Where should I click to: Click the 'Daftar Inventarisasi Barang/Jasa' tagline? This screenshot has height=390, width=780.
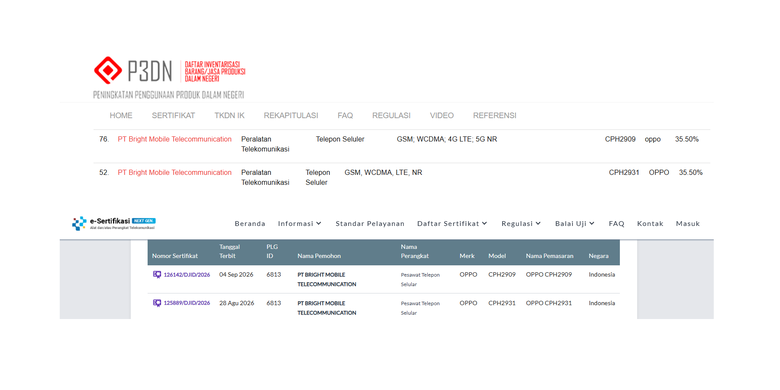click(215, 71)
